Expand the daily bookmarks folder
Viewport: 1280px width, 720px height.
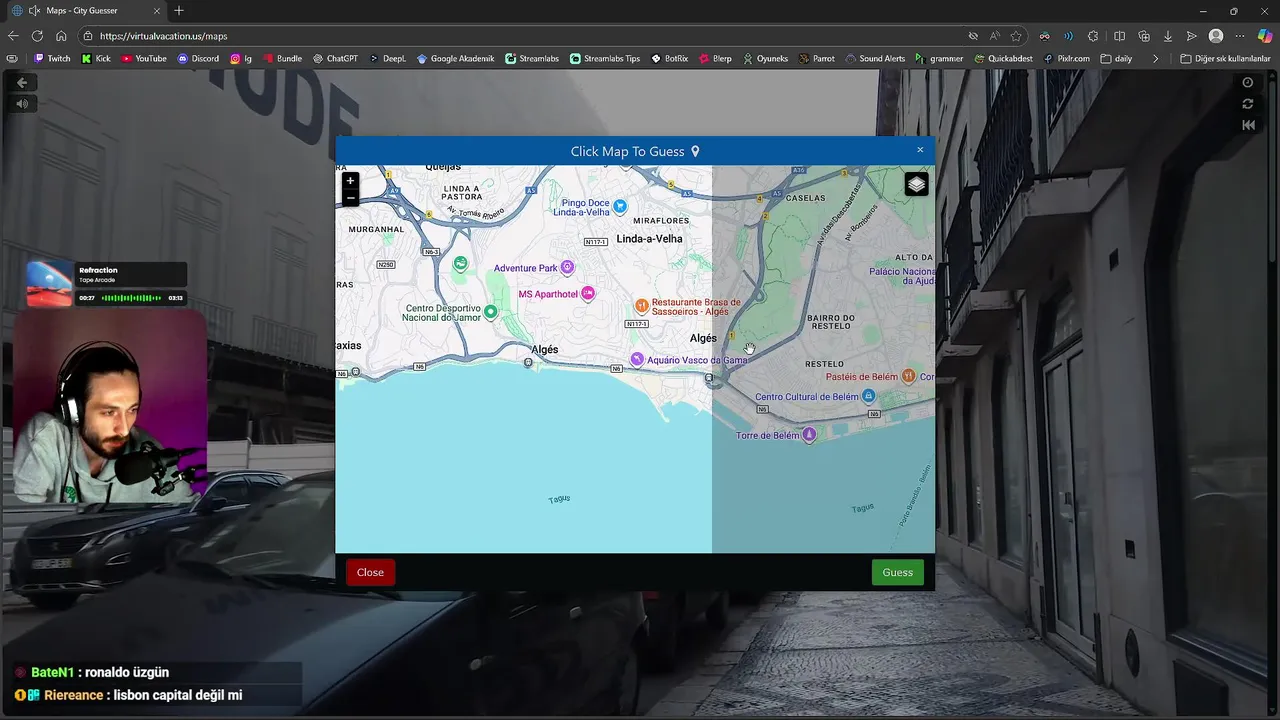(1116, 58)
